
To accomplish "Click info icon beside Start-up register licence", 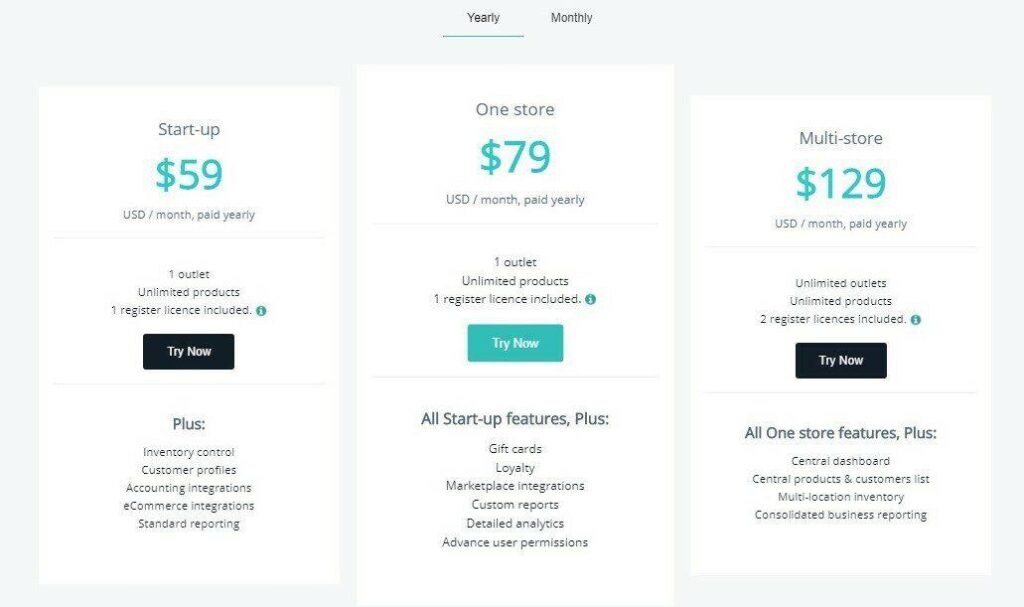I will coord(261,311).
